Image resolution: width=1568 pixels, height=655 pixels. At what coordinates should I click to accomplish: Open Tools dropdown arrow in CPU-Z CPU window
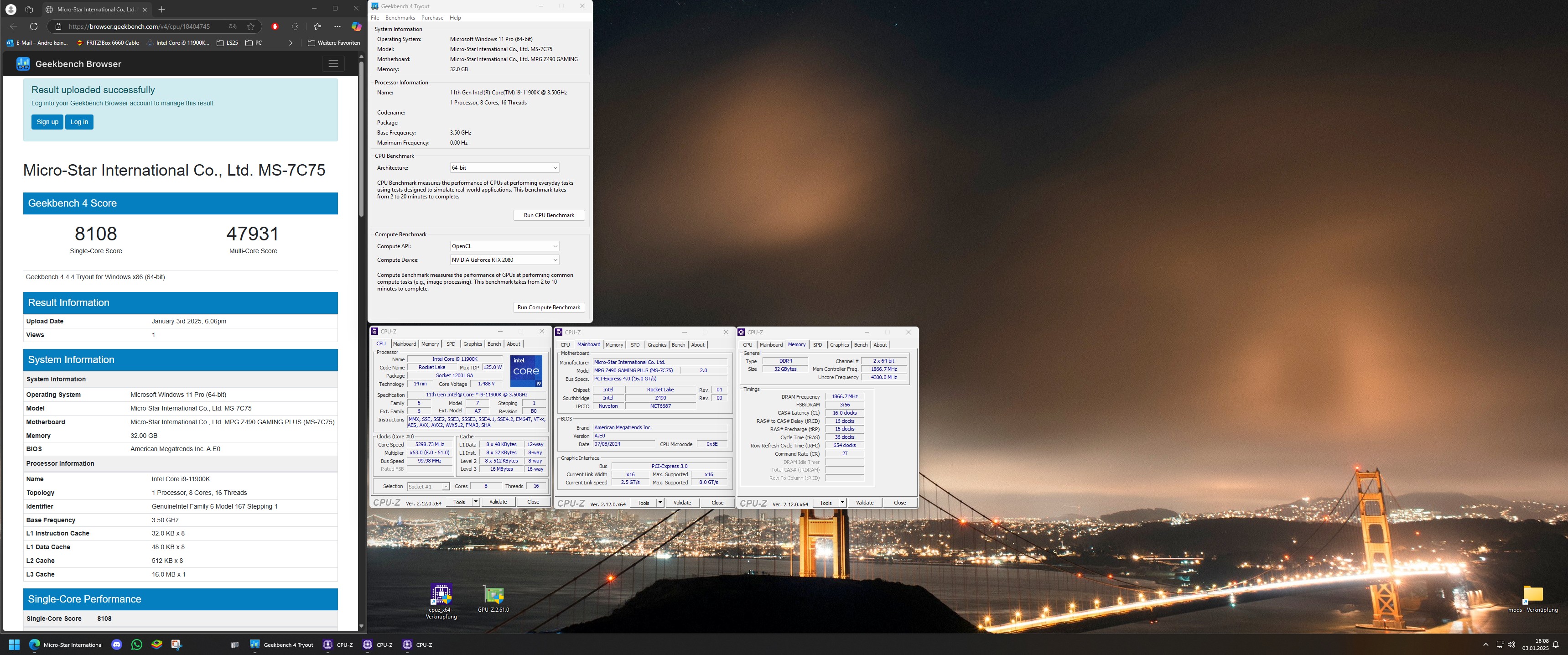(x=476, y=502)
